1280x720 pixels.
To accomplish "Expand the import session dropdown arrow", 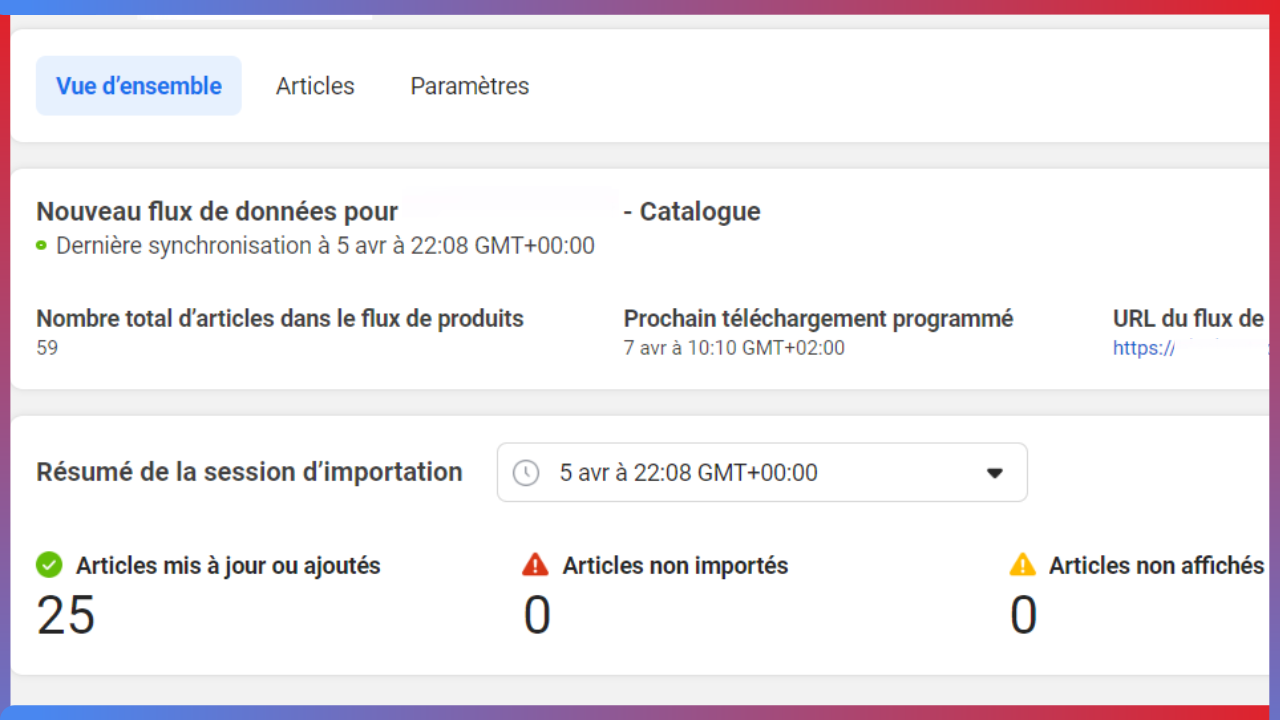I will [994, 473].
